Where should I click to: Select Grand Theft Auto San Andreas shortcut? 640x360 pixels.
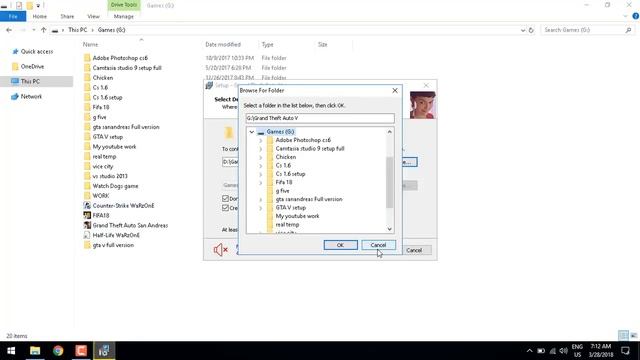[130, 225]
